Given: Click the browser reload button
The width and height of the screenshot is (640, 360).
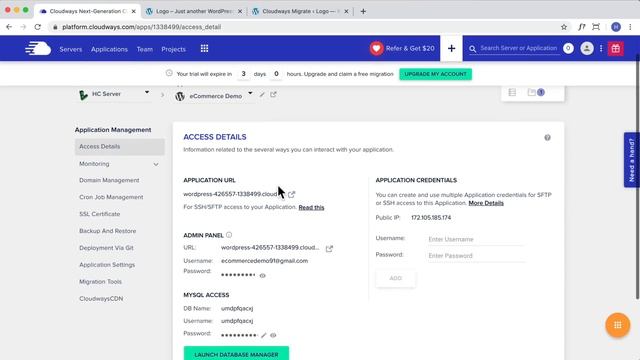Looking at the screenshot, I should [38, 27].
